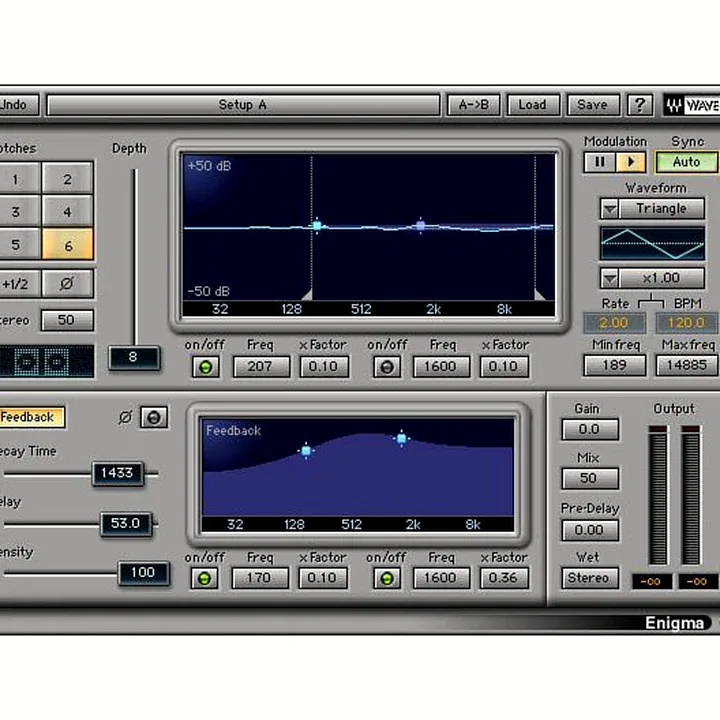Start modulation with the play button
This screenshot has height=720, width=720.
[631, 162]
